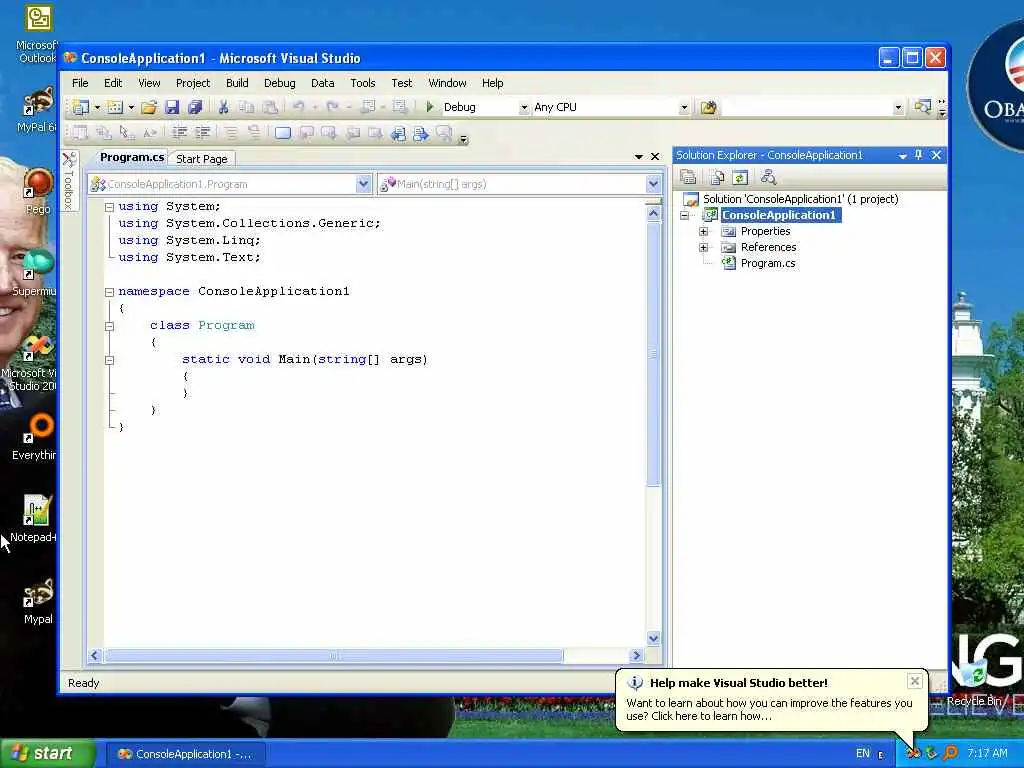Viewport: 1024px width, 768px height.
Task: Click the Copy toolbar icon
Action: click(x=246, y=107)
